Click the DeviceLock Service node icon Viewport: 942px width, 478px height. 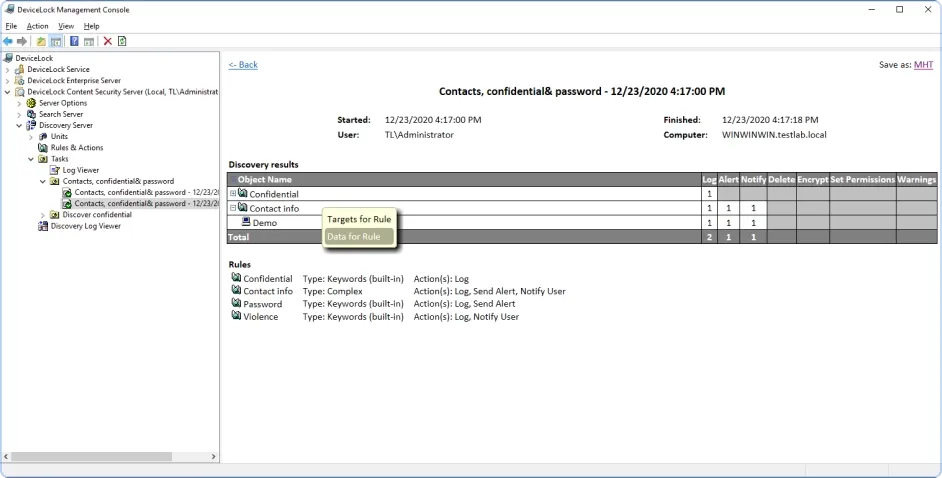point(20,69)
